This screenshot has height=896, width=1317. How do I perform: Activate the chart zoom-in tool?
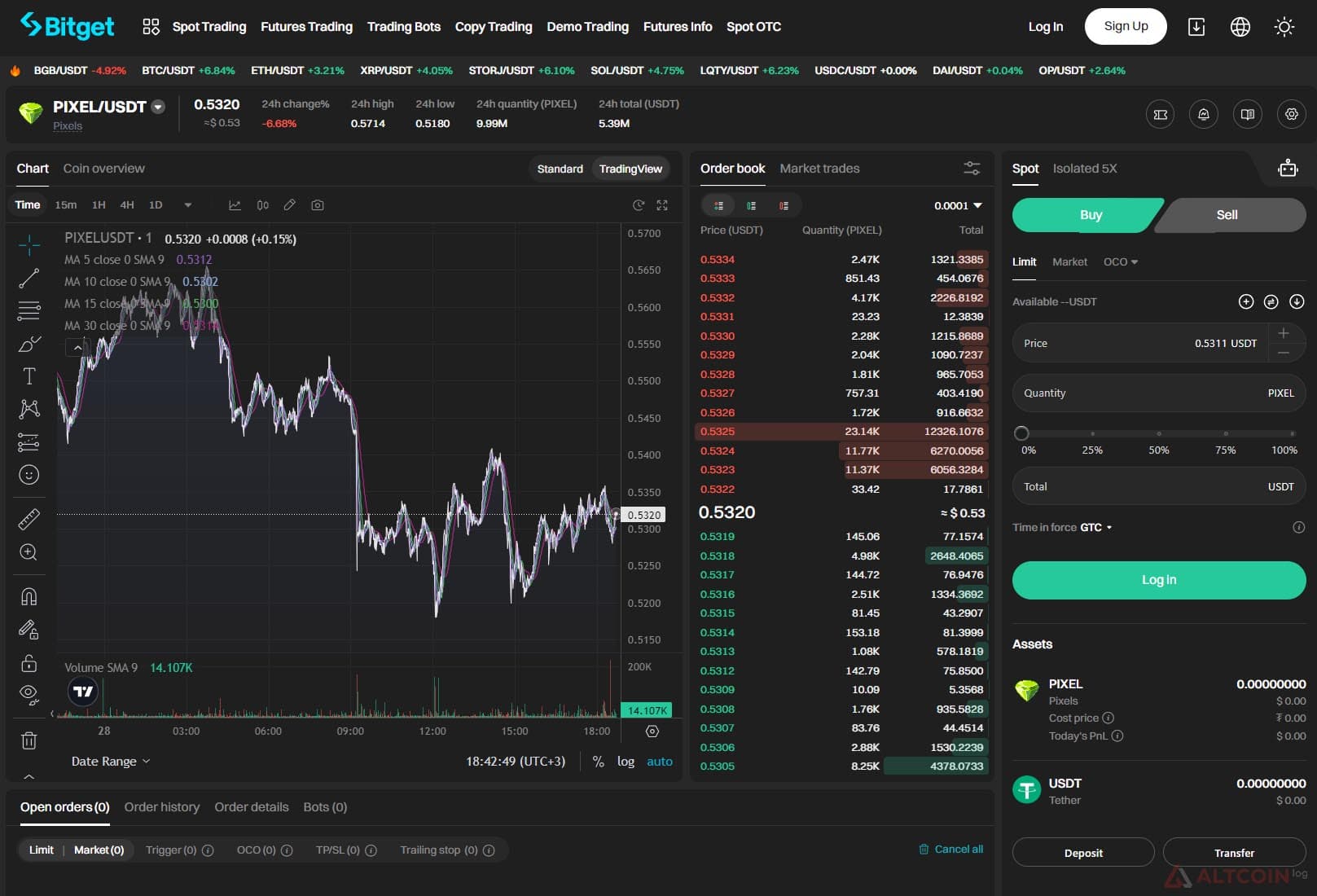click(x=29, y=552)
